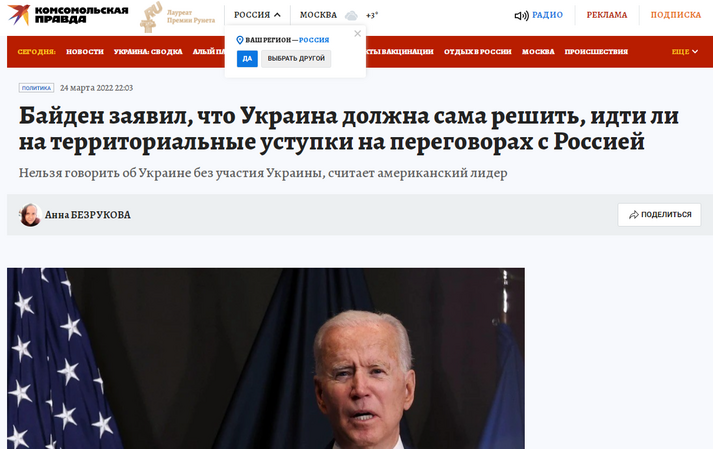
Task: Confirm region with the ДА button
Action: (247, 59)
